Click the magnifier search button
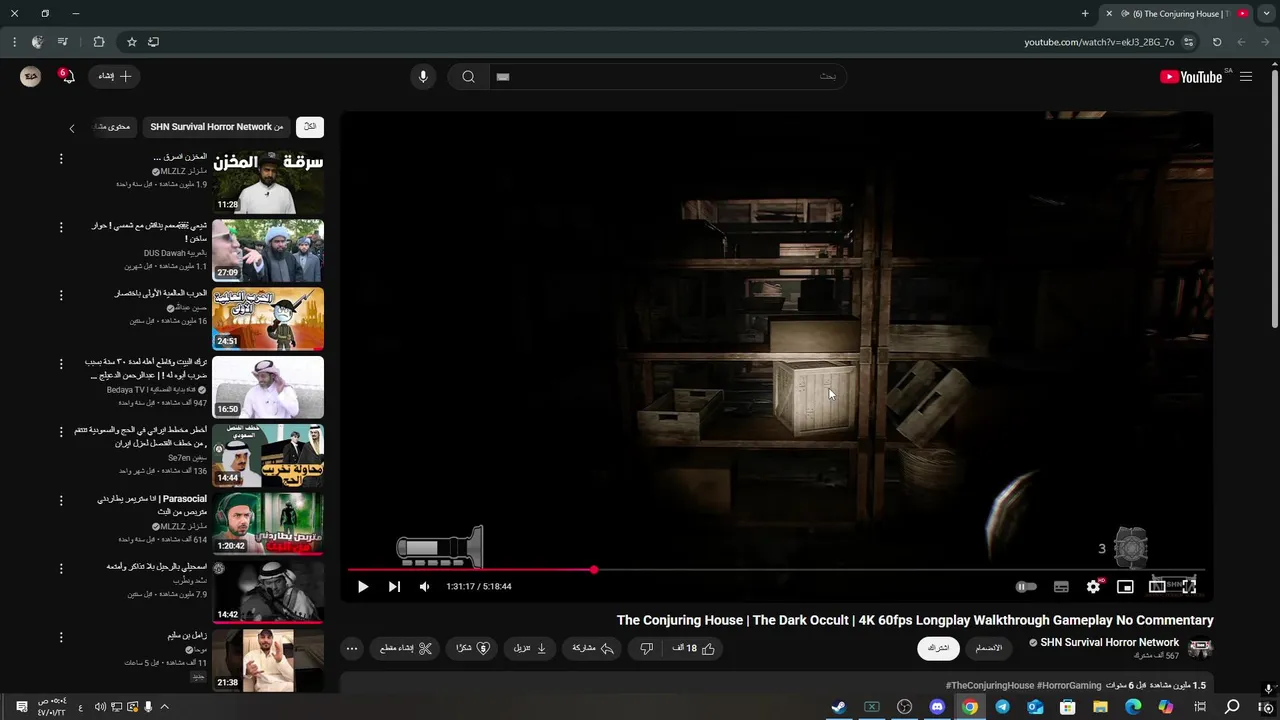The width and height of the screenshot is (1280, 720). tap(468, 77)
